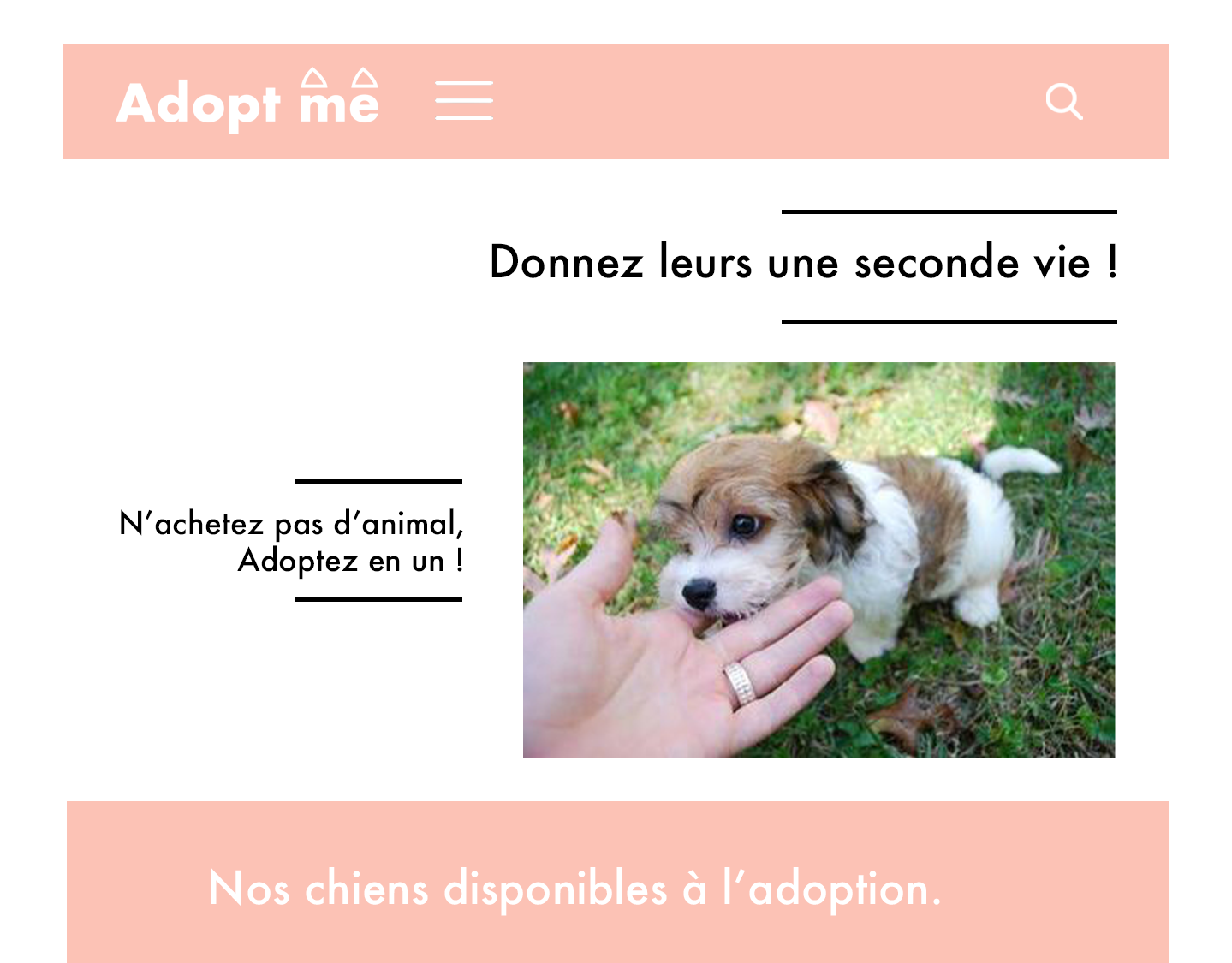Open the puppy photo
This screenshot has width=1232, height=963.
pyautogui.click(x=818, y=560)
